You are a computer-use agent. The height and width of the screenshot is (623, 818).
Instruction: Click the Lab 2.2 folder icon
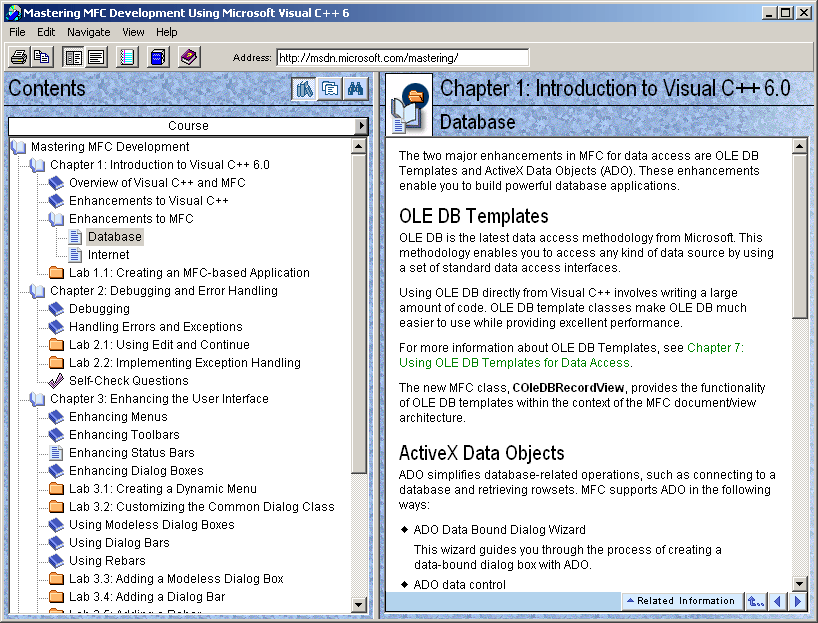56,363
